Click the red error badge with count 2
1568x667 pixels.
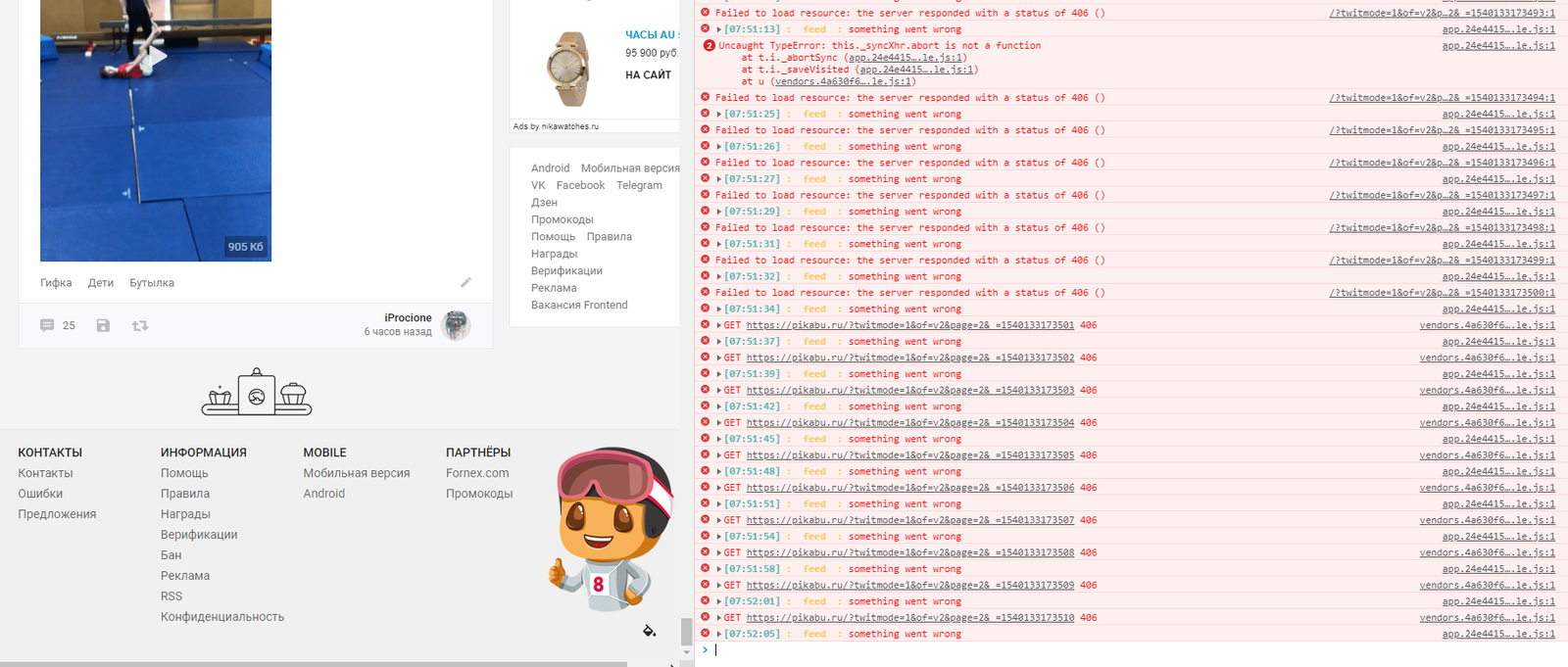coord(709,46)
